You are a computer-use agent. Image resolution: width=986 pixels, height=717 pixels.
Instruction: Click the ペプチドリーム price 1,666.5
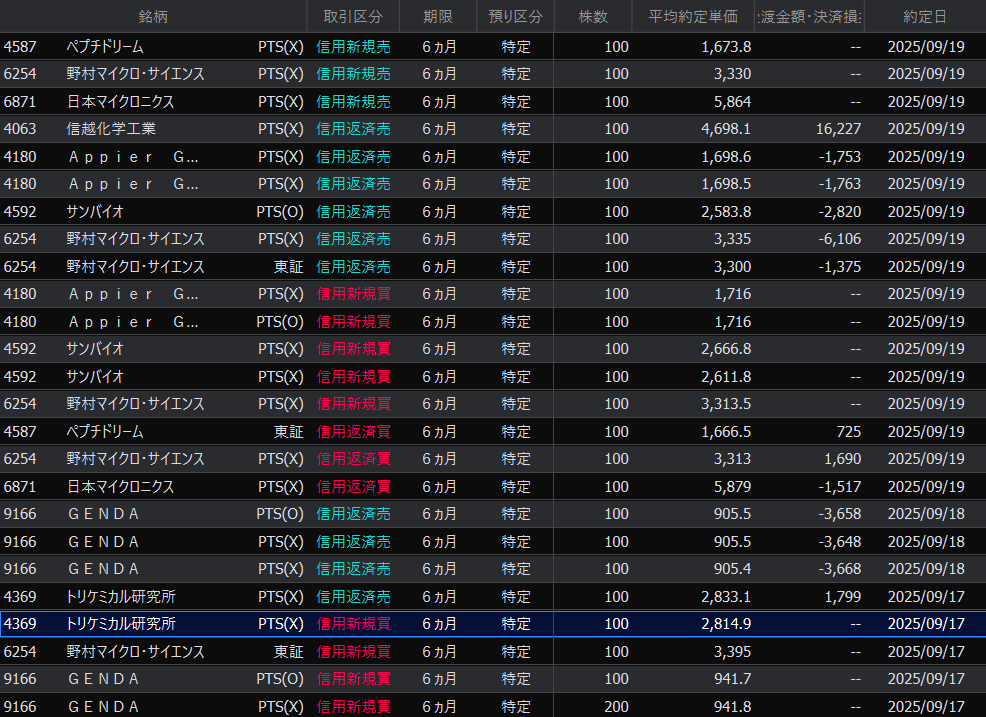[x=726, y=431]
